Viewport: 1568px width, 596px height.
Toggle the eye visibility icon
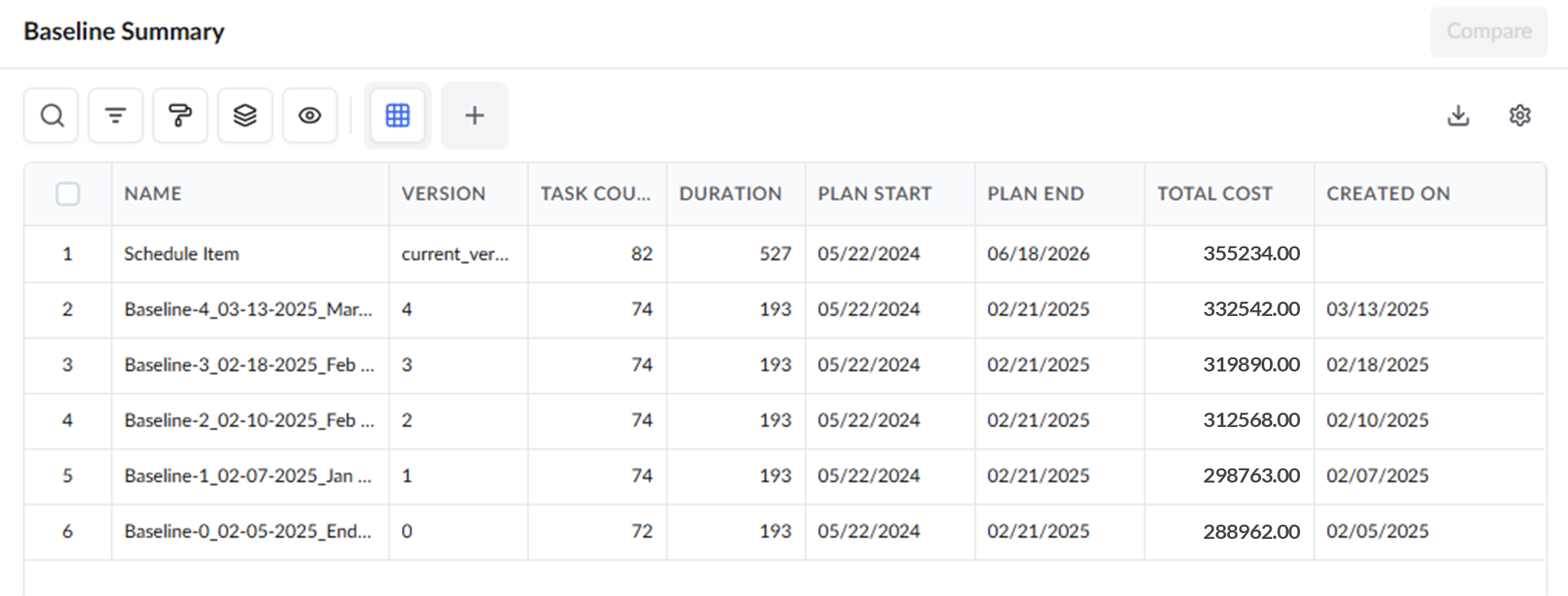click(310, 115)
